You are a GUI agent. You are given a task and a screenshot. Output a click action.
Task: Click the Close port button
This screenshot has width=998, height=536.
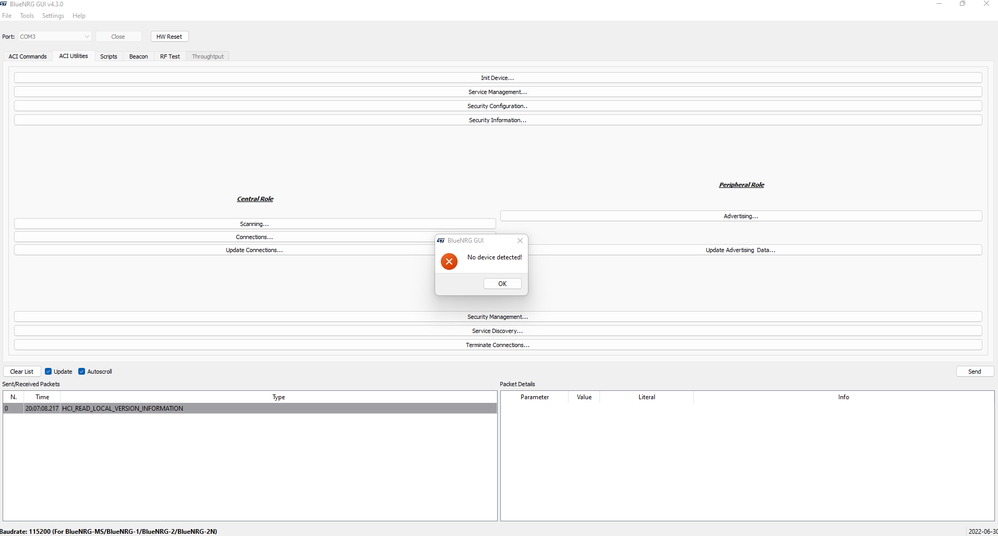tap(118, 37)
